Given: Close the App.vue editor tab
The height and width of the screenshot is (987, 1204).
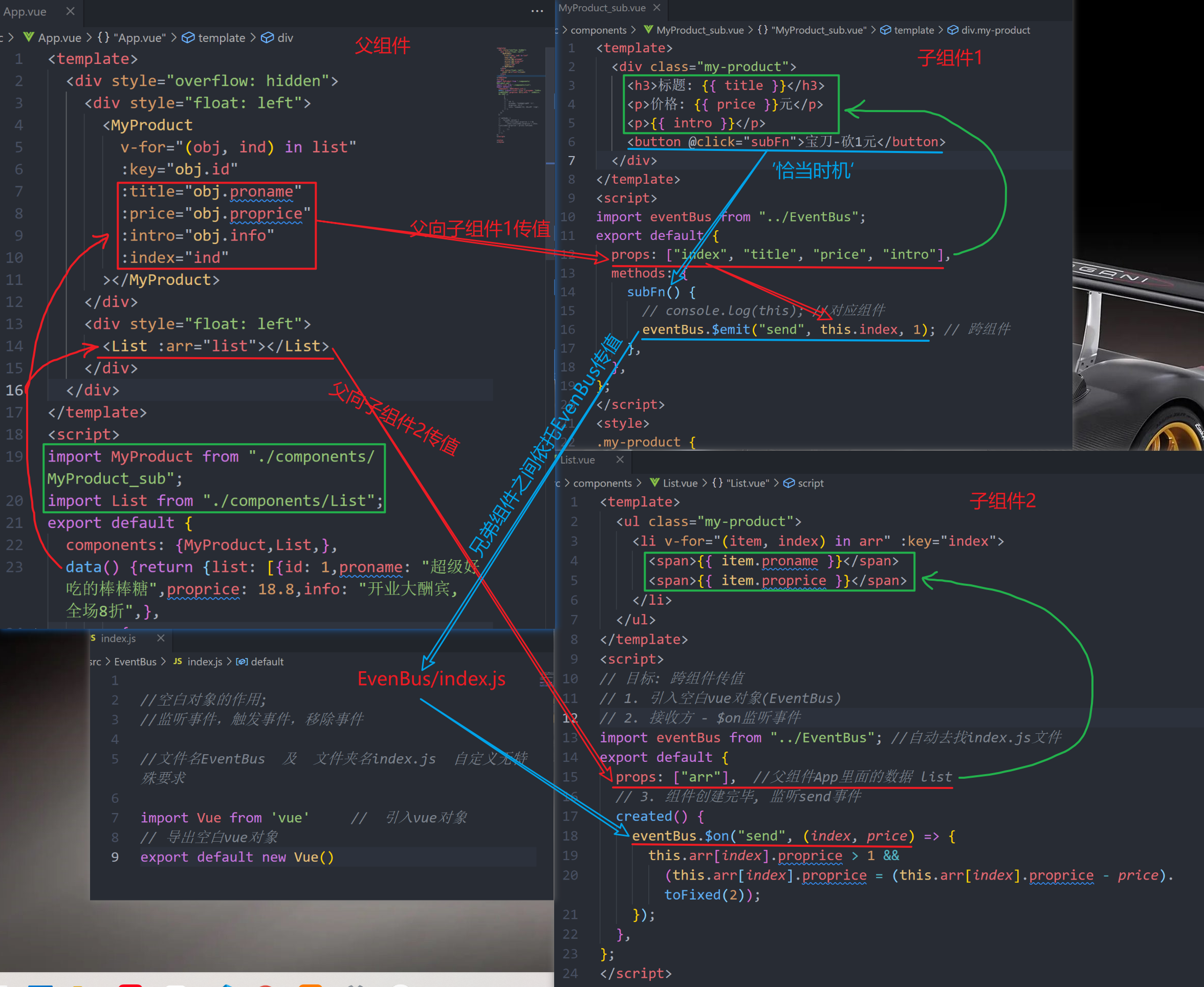Looking at the screenshot, I should (71, 11).
